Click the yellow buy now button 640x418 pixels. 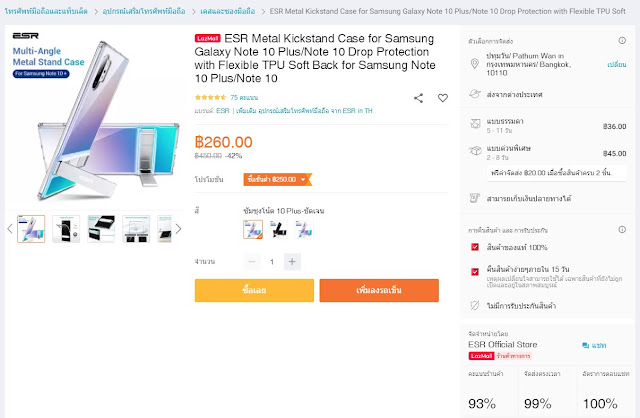click(x=254, y=290)
